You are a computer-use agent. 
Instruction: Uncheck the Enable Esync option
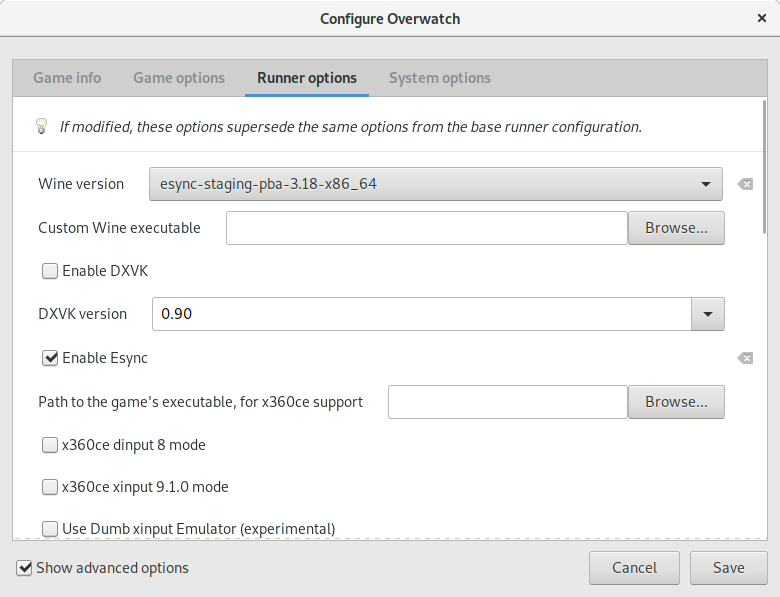coord(50,358)
